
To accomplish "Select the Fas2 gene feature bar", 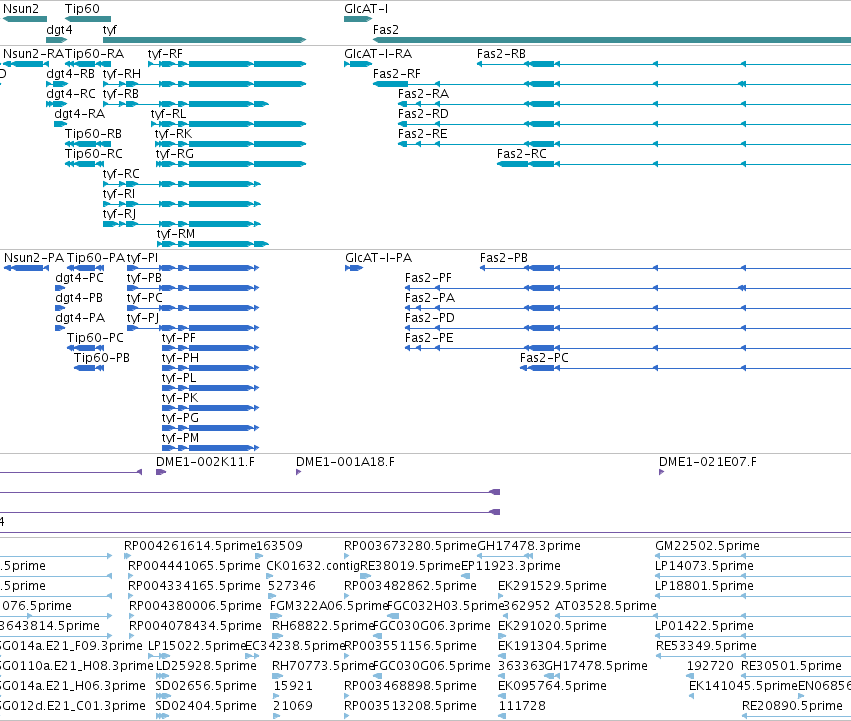I will click(612, 40).
